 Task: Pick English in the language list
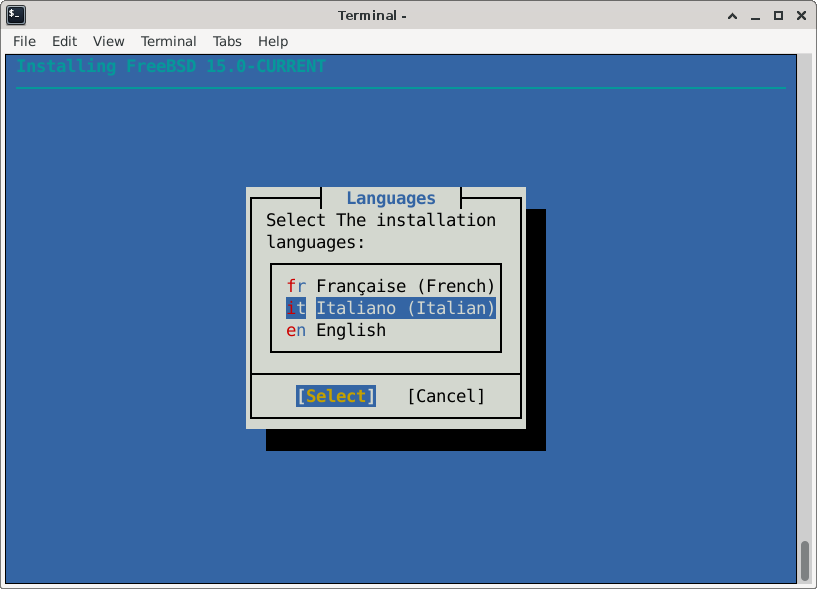[x=350, y=330]
